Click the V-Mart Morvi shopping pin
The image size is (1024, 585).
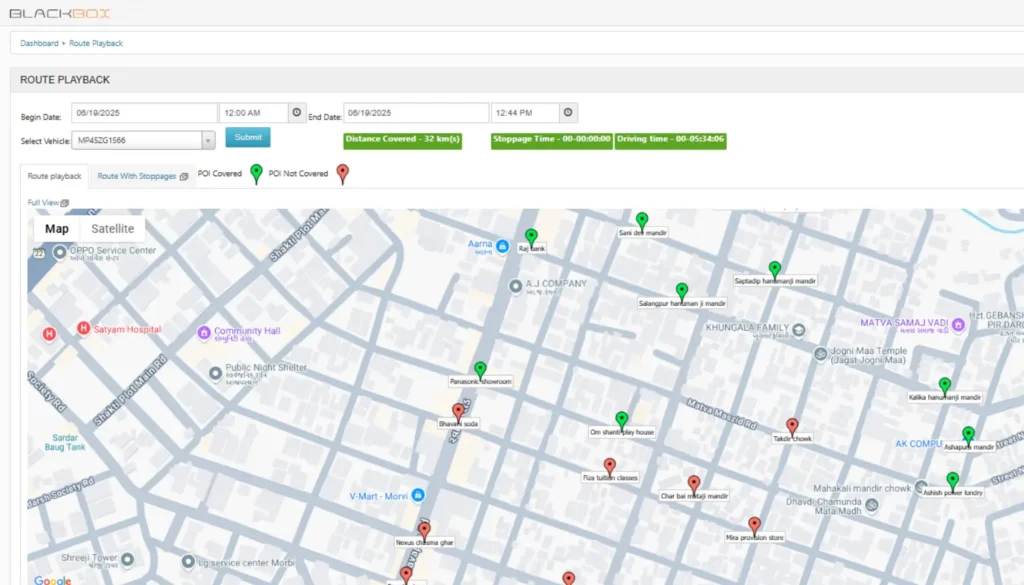tap(419, 496)
